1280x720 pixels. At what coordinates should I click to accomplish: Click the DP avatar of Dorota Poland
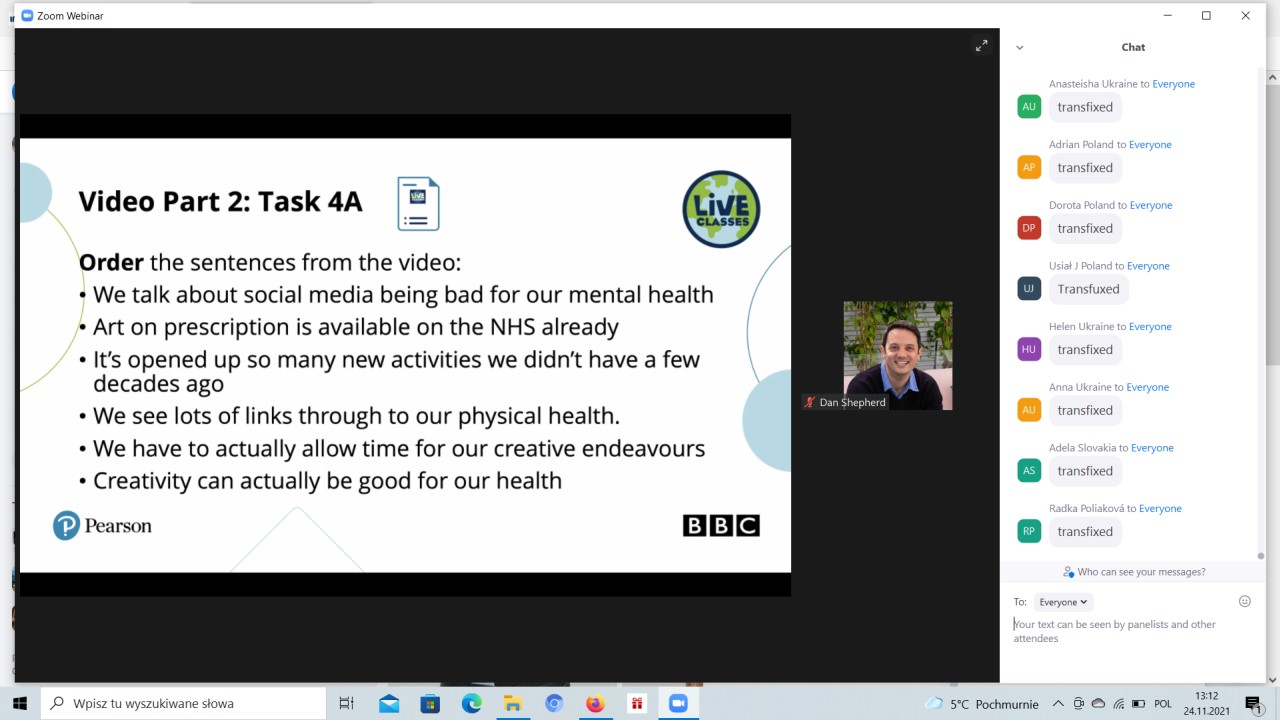click(1029, 228)
